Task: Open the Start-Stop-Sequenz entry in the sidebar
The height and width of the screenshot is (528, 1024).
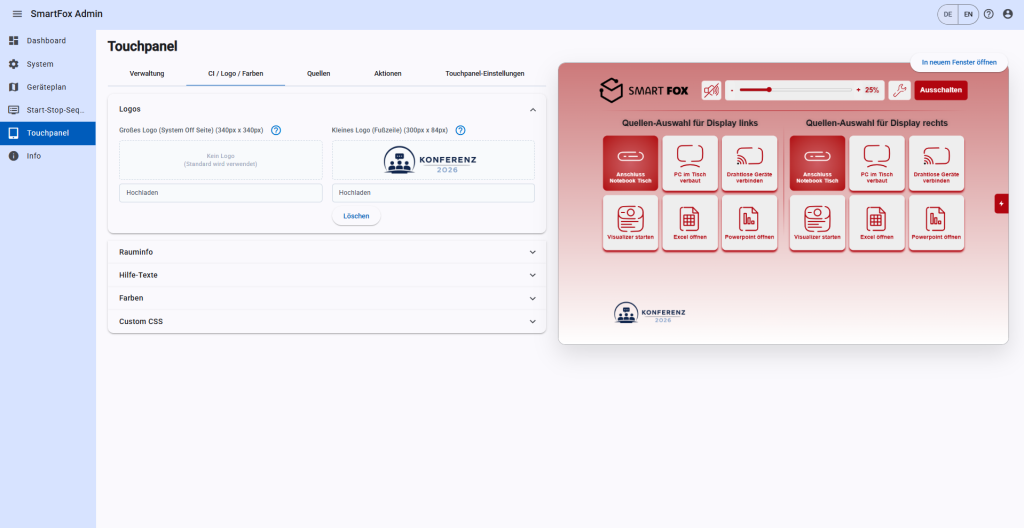Action: [x=48, y=110]
